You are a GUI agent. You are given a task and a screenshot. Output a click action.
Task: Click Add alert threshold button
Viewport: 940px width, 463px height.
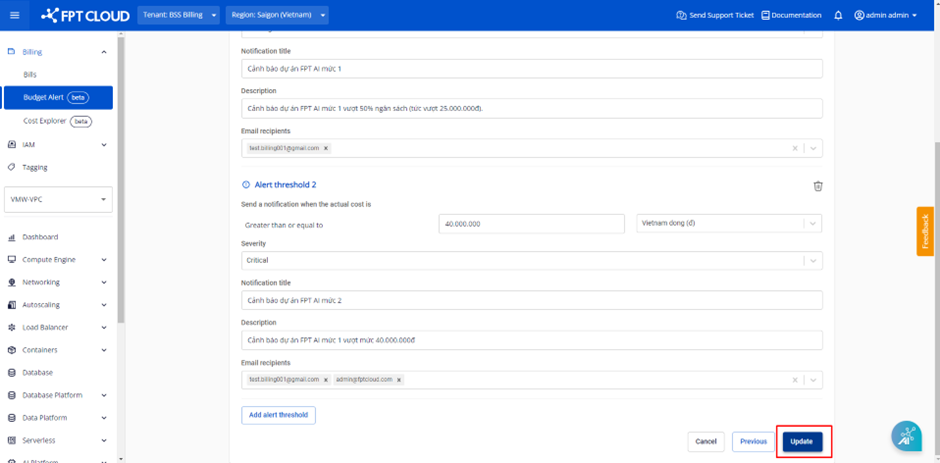coord(278,415)
